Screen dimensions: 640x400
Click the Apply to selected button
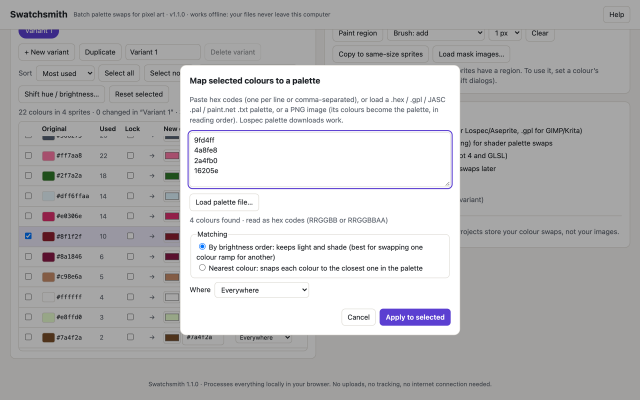pyautogui.click(x=415, y=317)
